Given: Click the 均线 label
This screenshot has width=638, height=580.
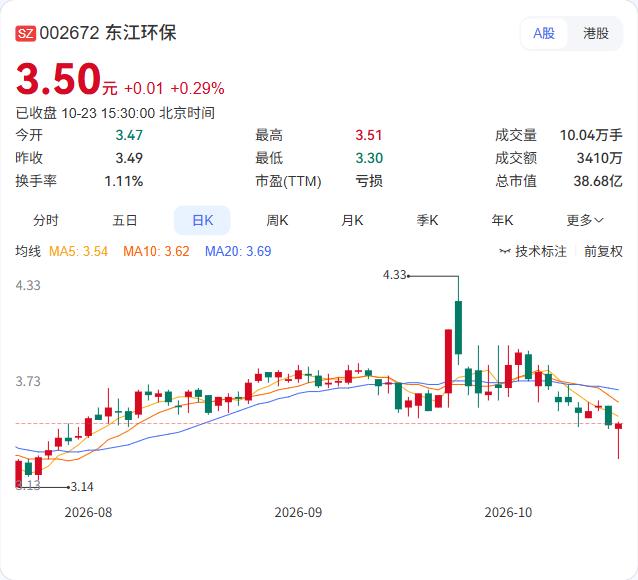Looking at the screenshot, I should pos(28,252).
